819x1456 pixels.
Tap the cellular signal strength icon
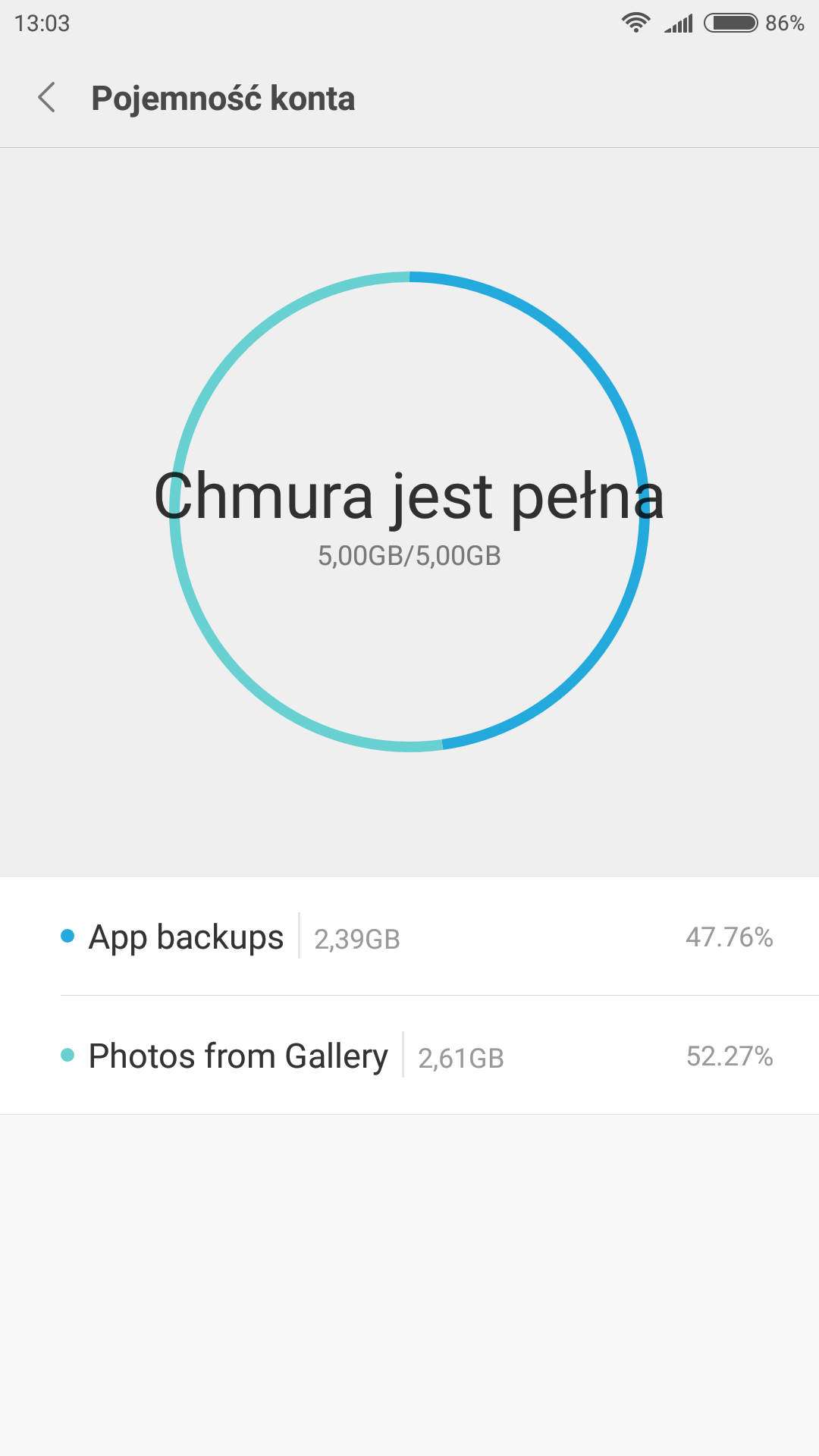pyautogui.click(x=679, y=24)
